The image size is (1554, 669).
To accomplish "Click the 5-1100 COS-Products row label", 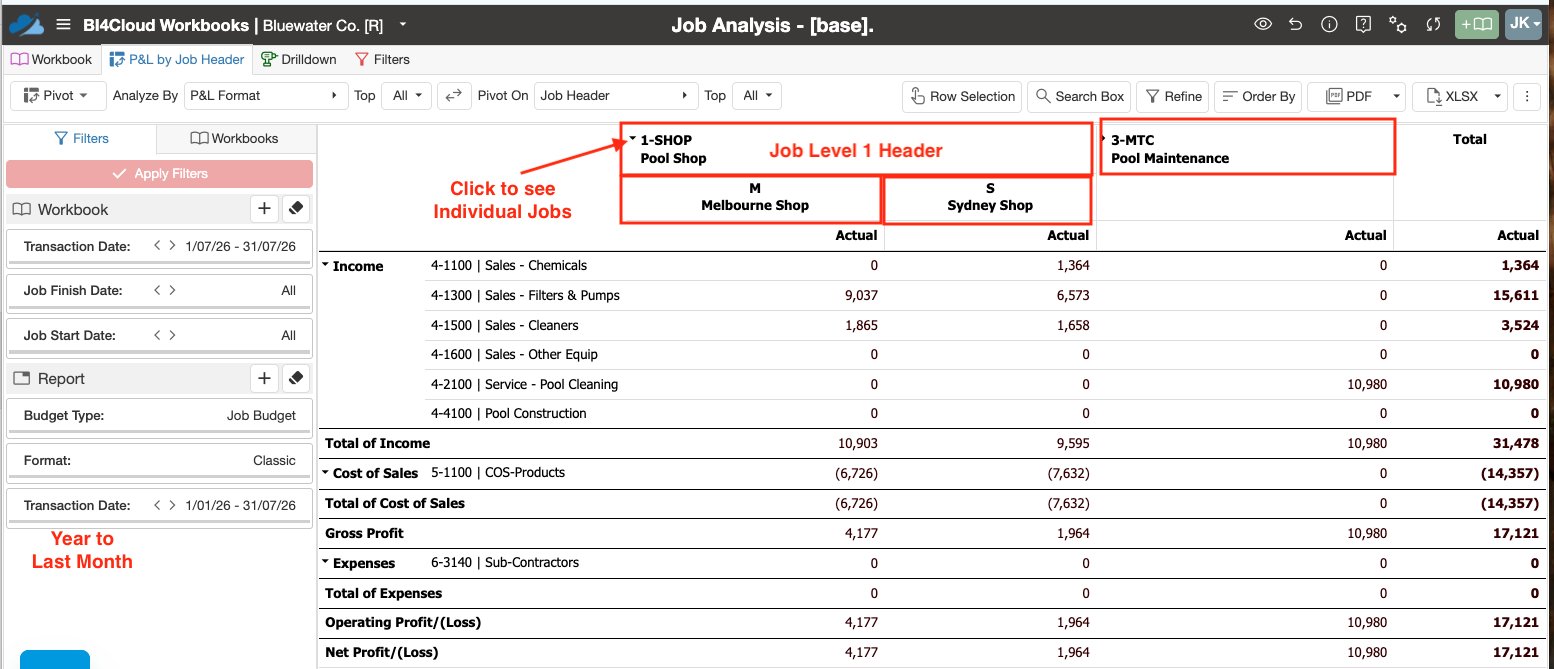I will (498, 473).
